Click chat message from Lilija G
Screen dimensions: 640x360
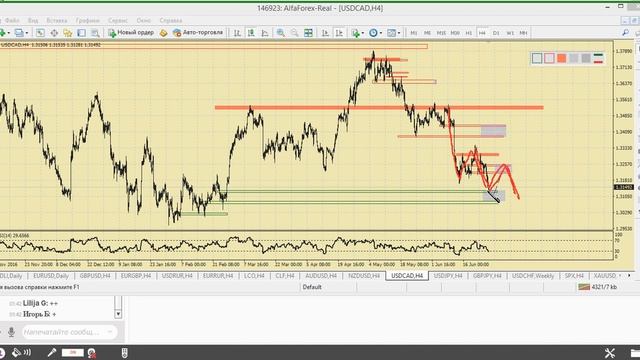(x=33, y=303)
